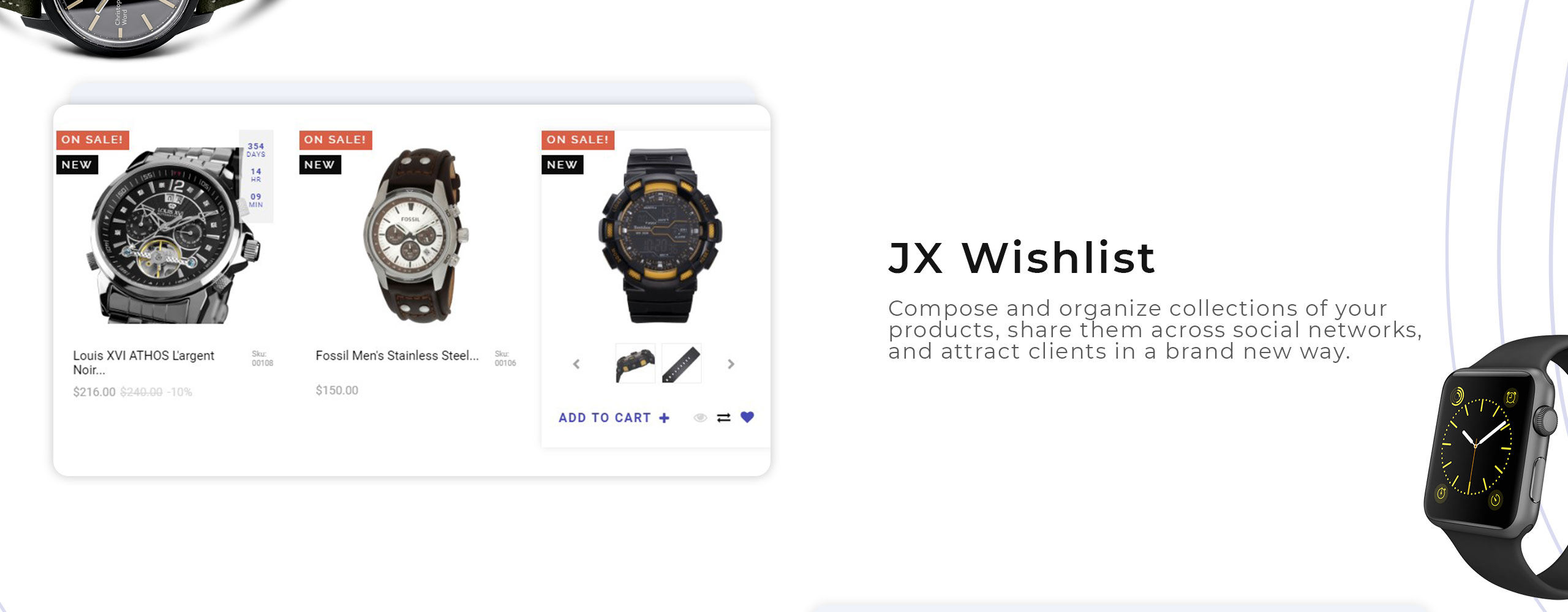Go to previous thumbnail with left chevron

(576, 364)
